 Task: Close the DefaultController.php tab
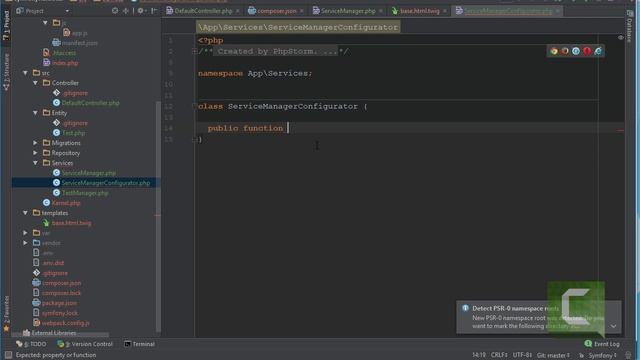point(238,11)
